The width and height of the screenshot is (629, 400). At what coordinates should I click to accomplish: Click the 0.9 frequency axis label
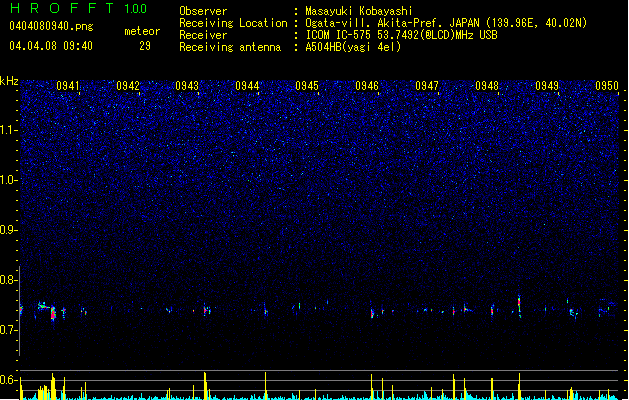coord(8,230)
